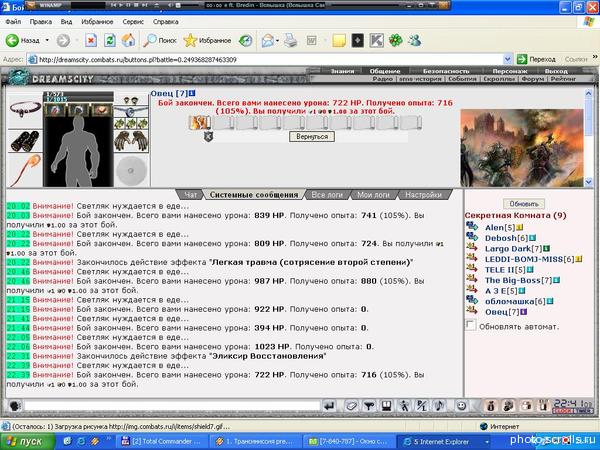The height and width of the screenshot is (450, 600).
Task: Click the browser Forward arrow icon
Action: click(63, 40)
